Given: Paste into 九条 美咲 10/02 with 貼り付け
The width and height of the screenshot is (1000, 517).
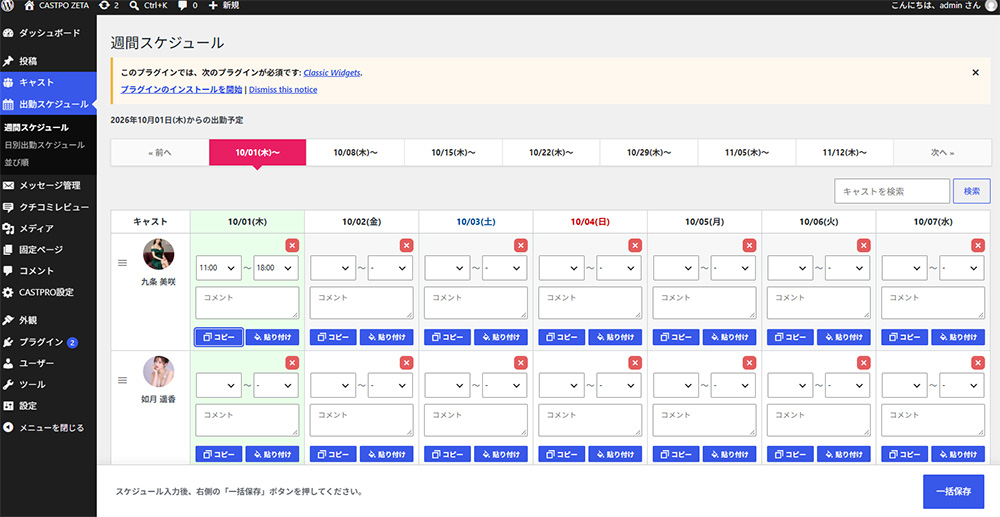Looking at the screenshot, I should [386, 337].
